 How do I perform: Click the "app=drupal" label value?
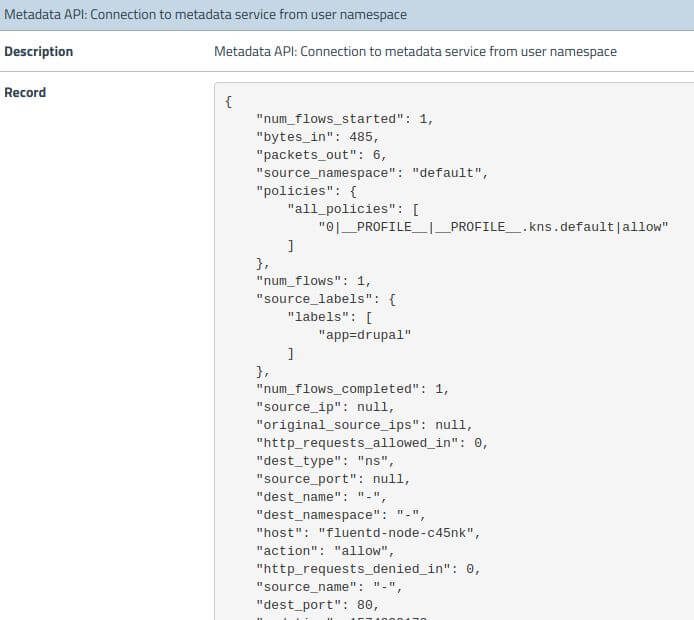365,335
